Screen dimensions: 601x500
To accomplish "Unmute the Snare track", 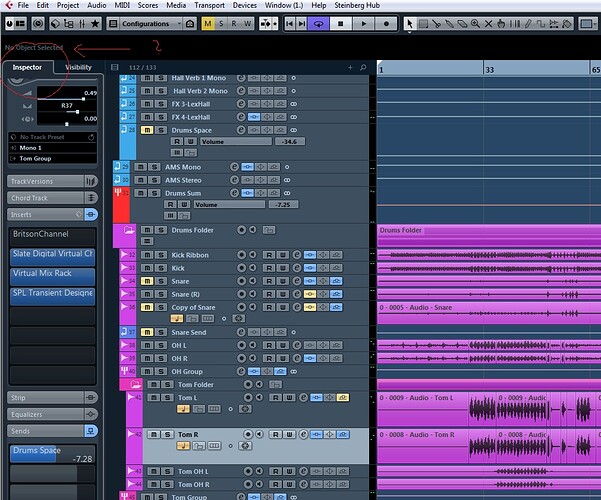I will coord(147,281).
